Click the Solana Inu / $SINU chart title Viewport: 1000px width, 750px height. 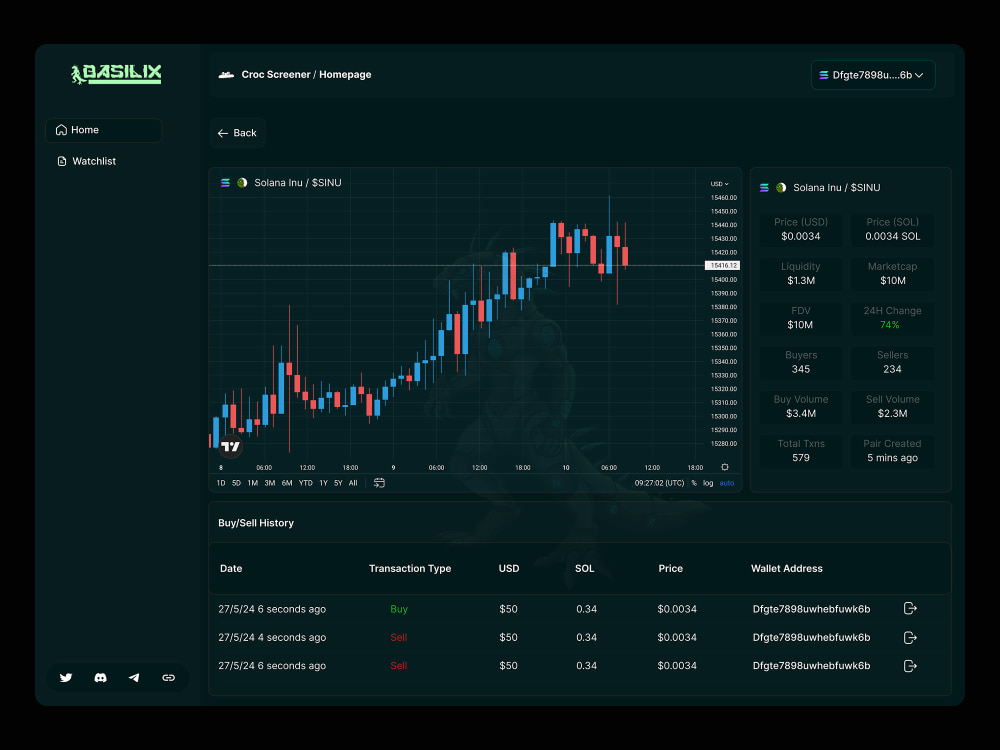[x=298, y=183]
